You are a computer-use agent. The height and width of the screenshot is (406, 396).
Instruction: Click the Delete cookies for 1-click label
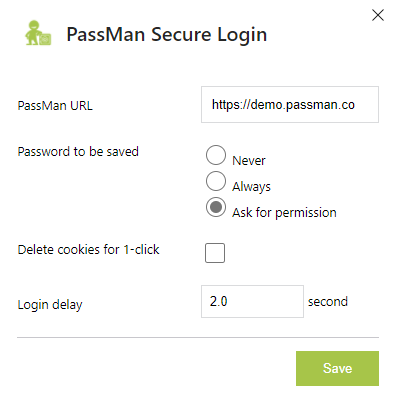pos(88,250)
